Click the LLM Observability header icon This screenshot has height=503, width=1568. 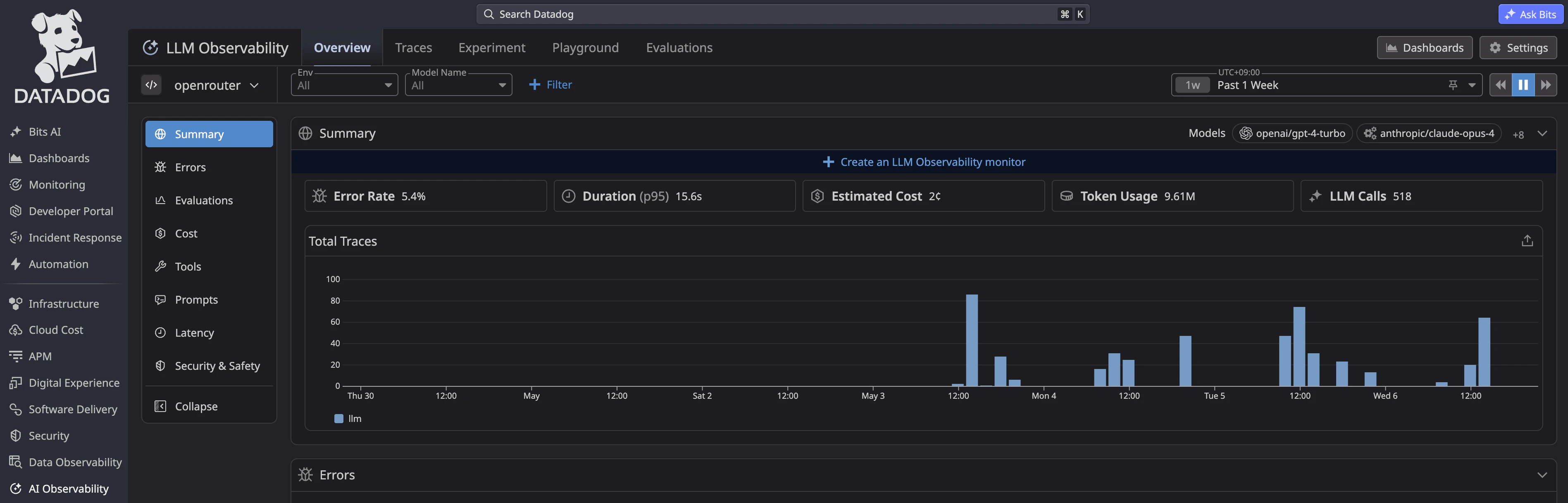(150, 48)
